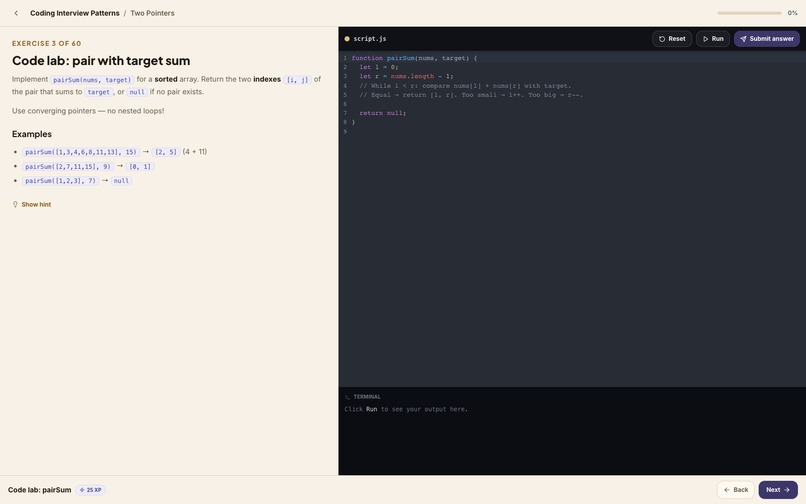Click the course progress bar
Viewport: 806px width, 504px height.
pyautogui.click(x=749, y=13)
